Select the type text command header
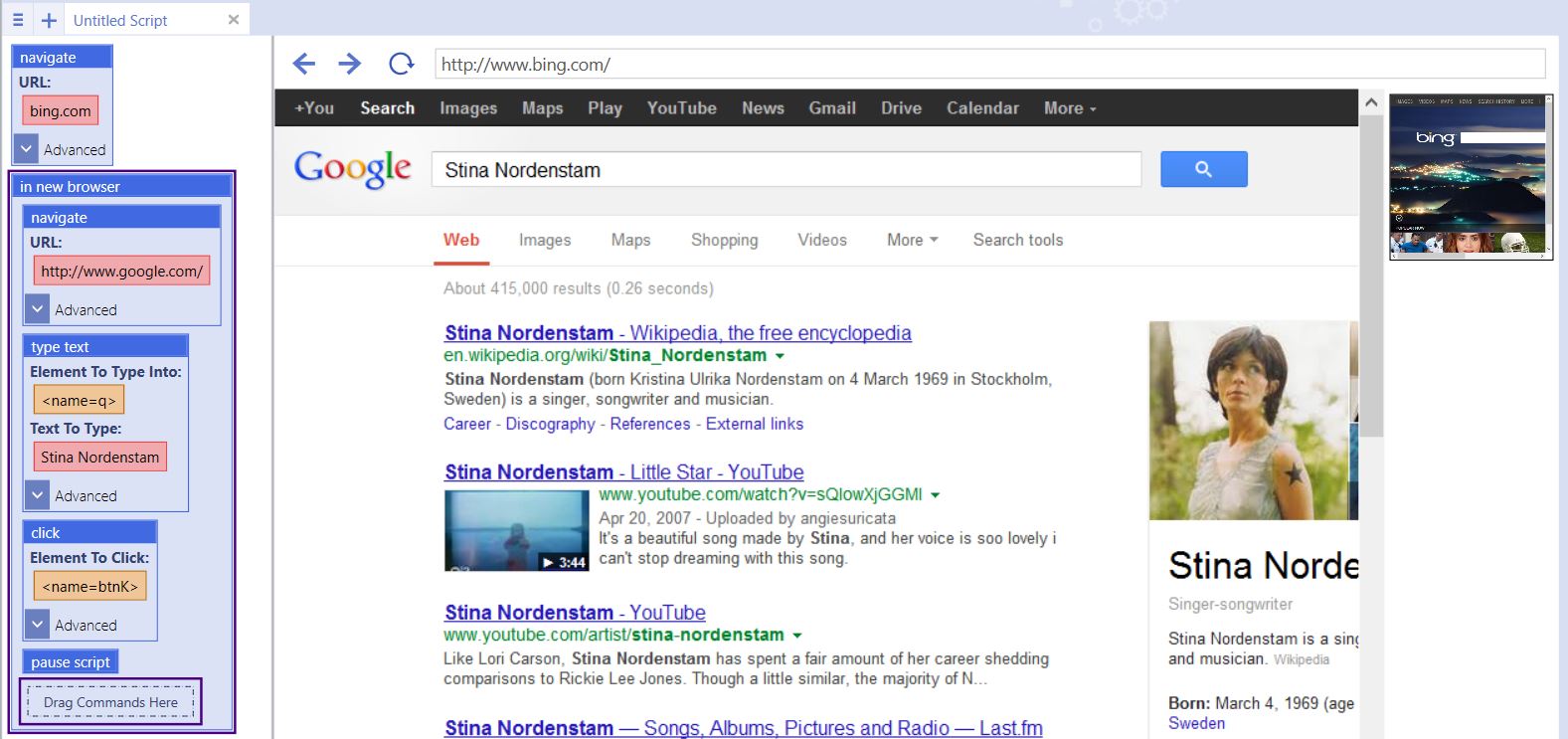The height and width of the screenshot is (739, 1568). point(105,346)
